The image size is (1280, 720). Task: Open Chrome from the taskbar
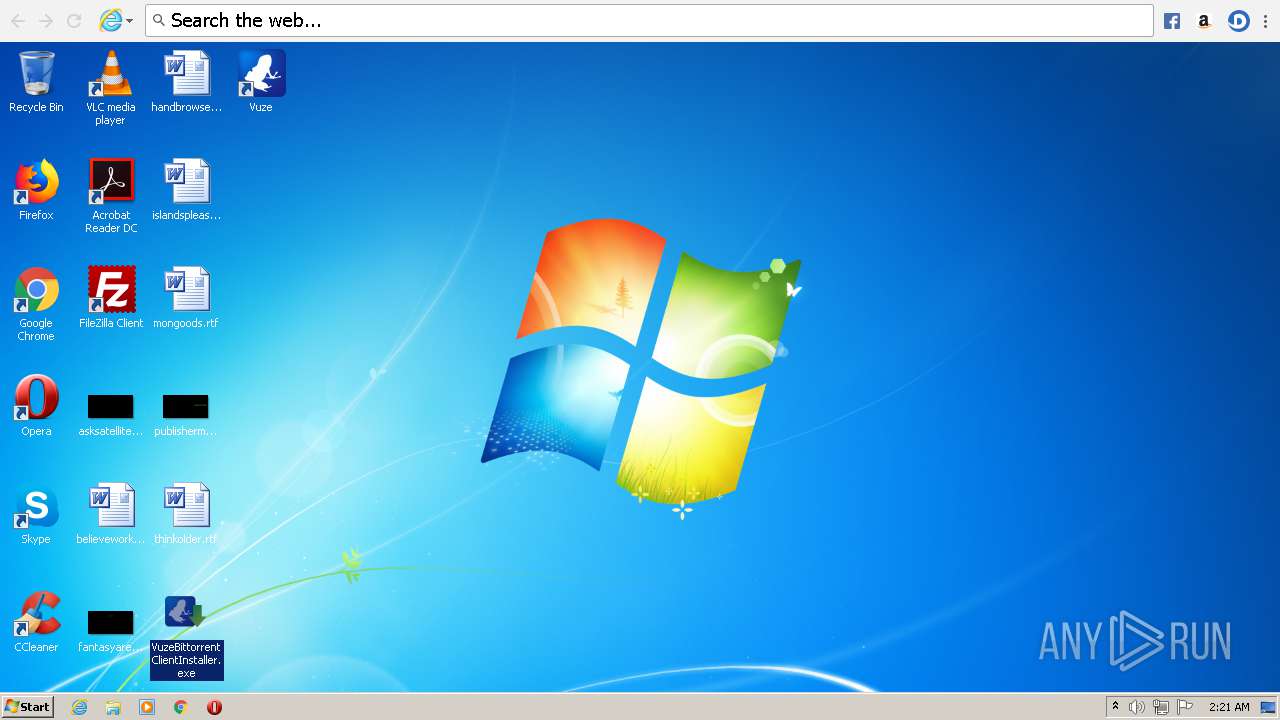(x=180, y=707)
